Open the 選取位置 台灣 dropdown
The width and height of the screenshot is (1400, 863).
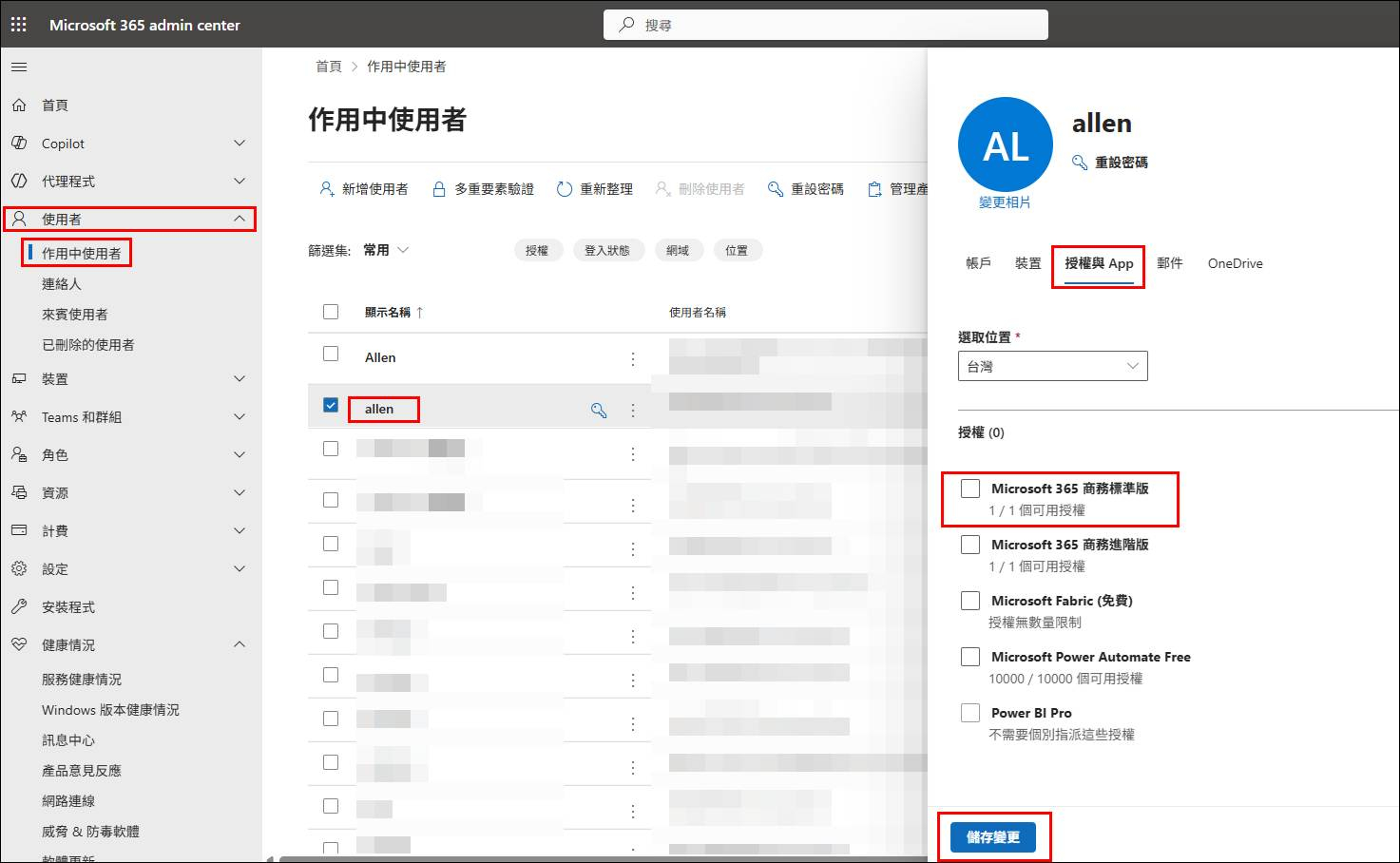(1053, 366)
